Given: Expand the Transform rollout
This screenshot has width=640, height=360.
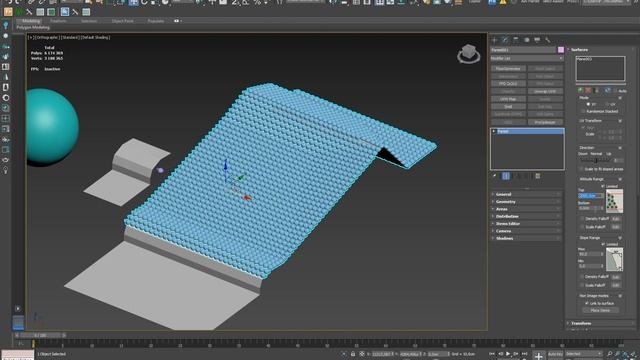Looking at the screenshot, I should point(600,323).
